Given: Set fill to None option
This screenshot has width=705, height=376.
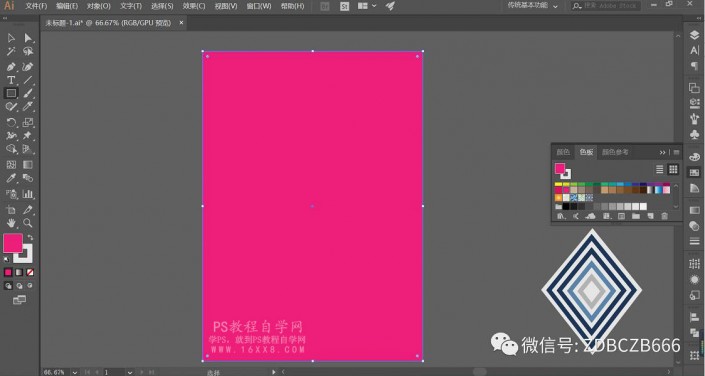Looking at the screenshot, I should point(30,272).
